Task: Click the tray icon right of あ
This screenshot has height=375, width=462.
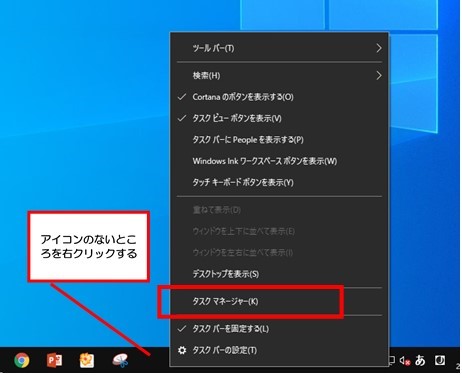Action: click(440, 360)
